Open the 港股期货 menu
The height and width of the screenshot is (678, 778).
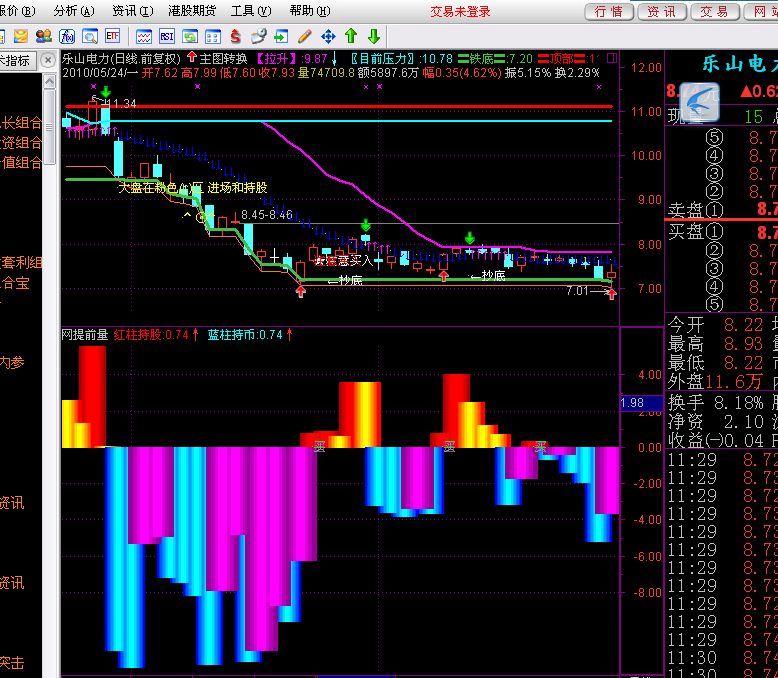192,11
